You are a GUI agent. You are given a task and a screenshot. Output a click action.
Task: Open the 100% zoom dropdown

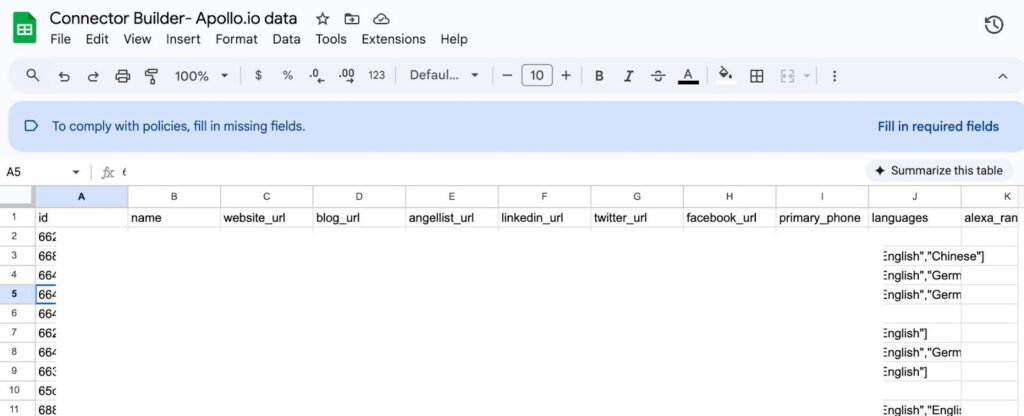(x=201, y=76)
